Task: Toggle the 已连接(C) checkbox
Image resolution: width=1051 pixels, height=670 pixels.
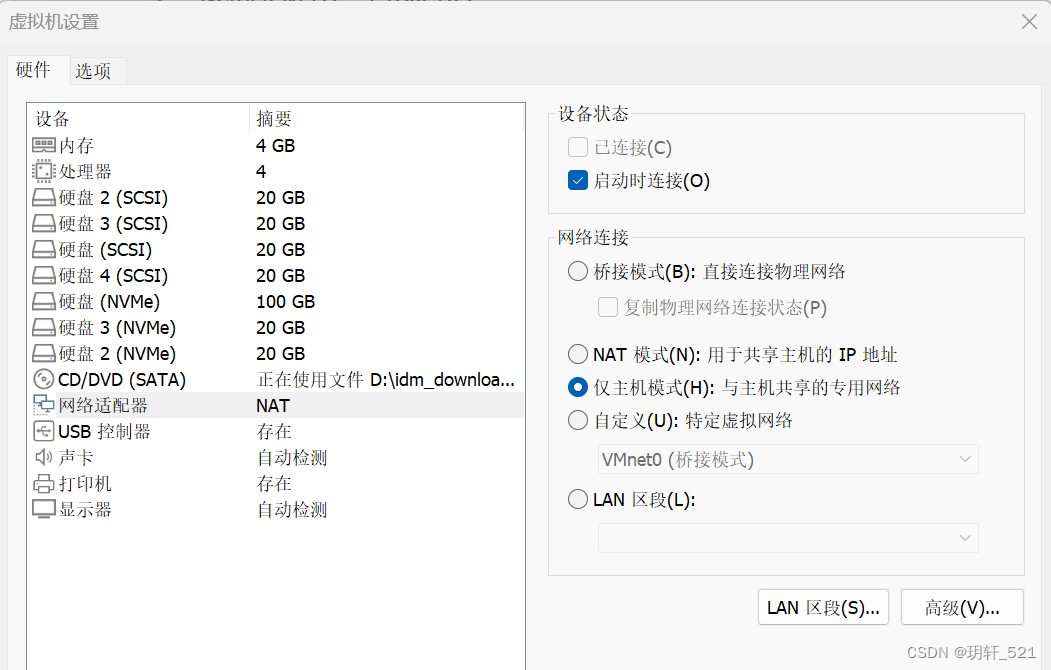Action: coord(578,147)
